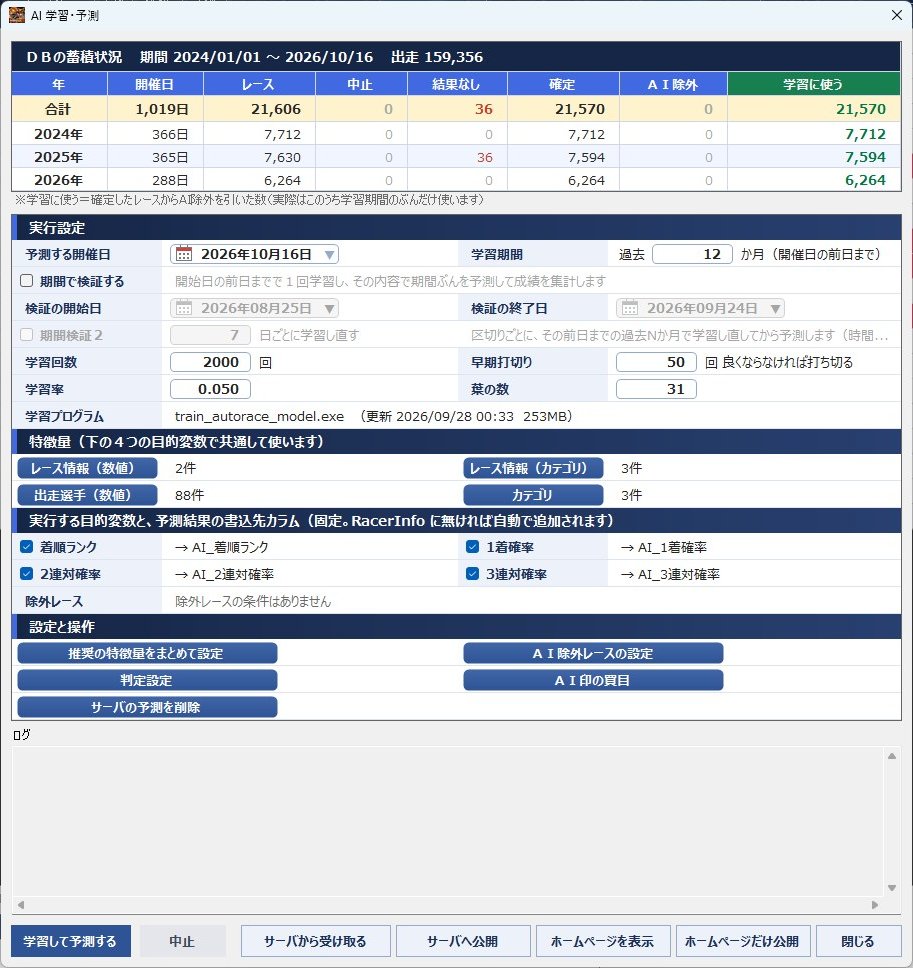The width and height of the screenshot is (913, 968).
Task: Click 推奨の特徴量をまとめて設定 button
Action: click(147, 653)
